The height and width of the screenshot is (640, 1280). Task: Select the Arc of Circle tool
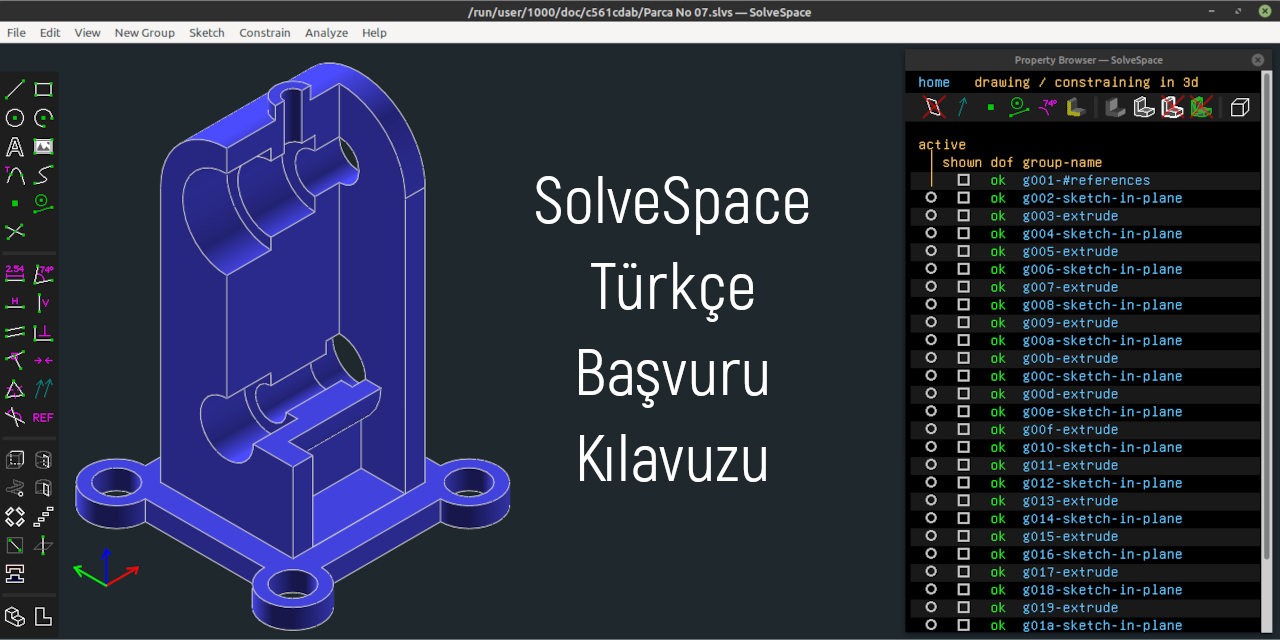43,117
